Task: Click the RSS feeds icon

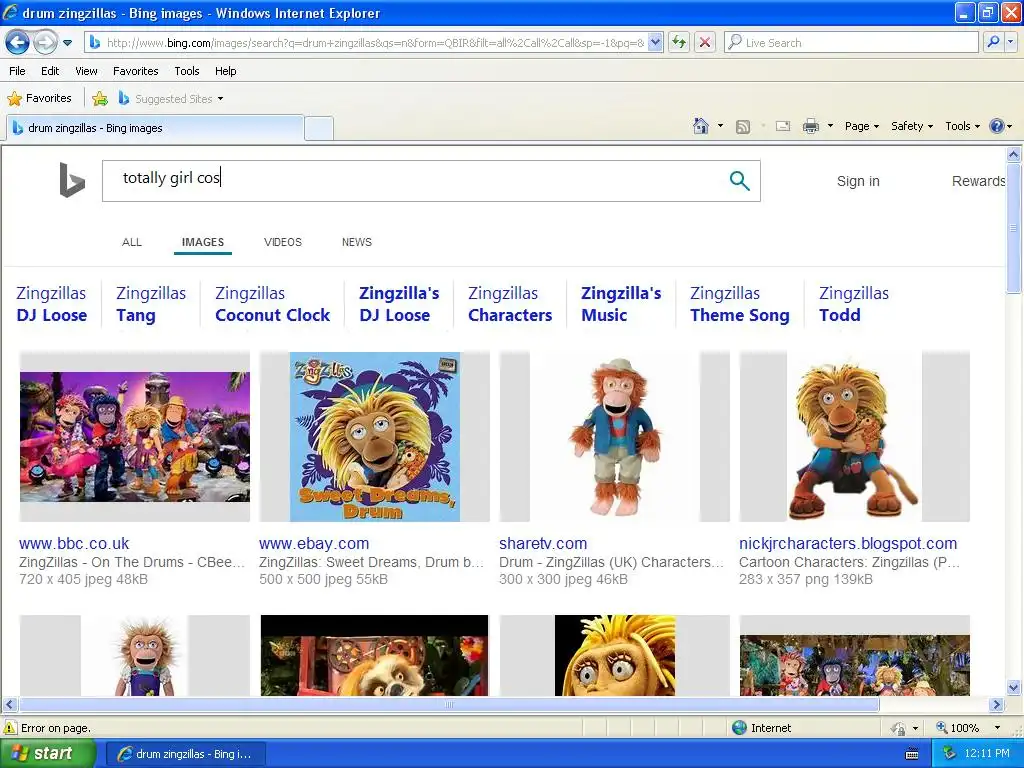Action: click(x=743, y=127)
